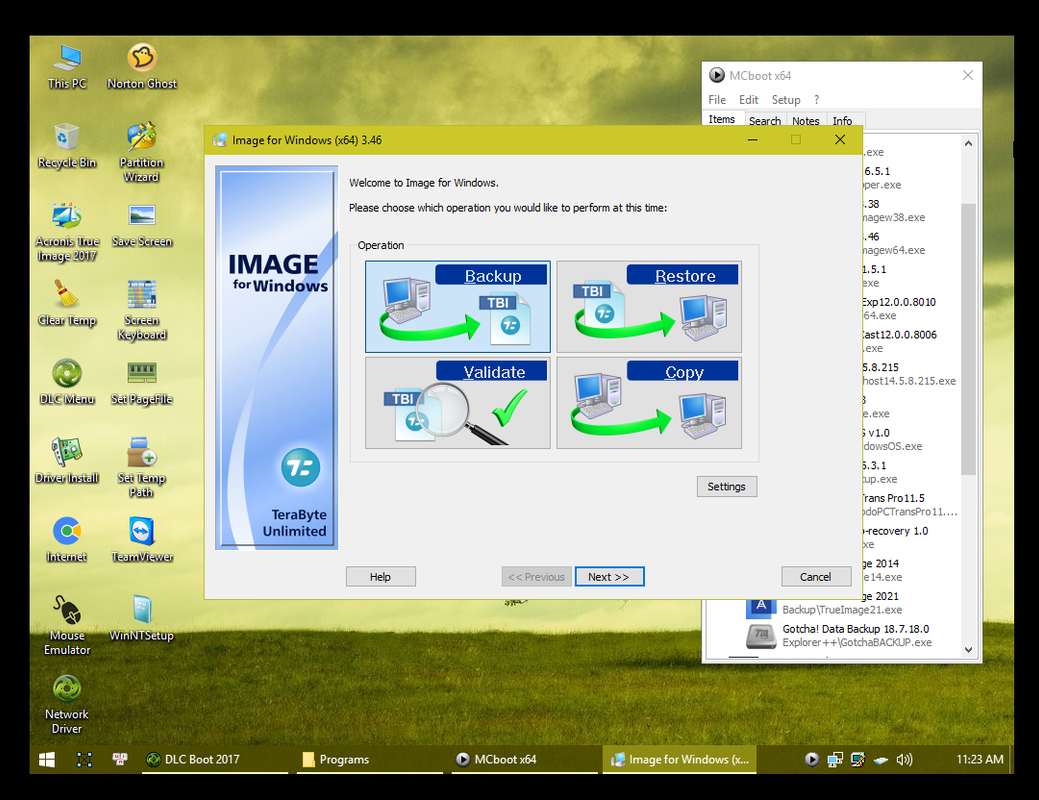1039x800 pixels.
Task: Close the MCboot x64 window
Action: 967,76
